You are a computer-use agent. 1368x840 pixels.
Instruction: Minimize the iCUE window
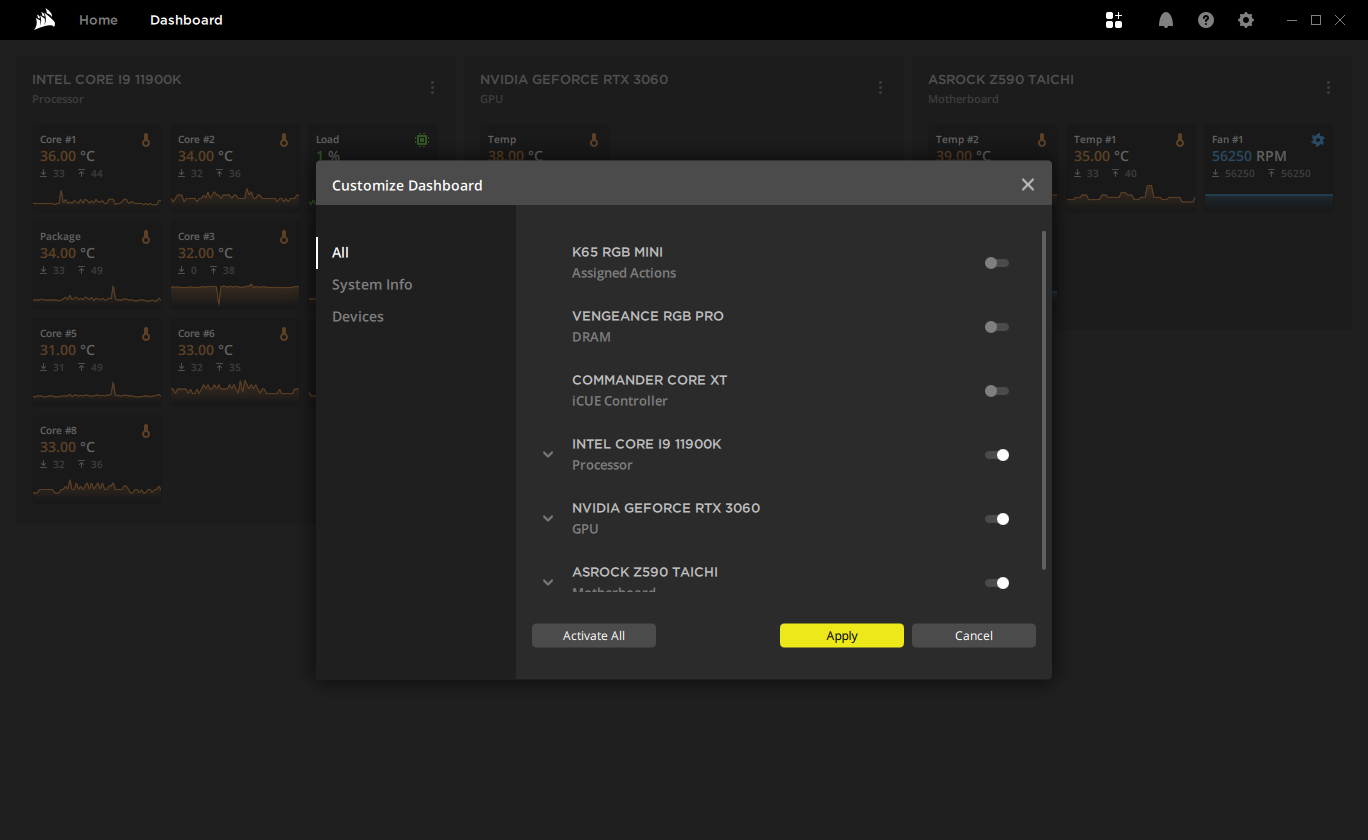[1292, 20]
